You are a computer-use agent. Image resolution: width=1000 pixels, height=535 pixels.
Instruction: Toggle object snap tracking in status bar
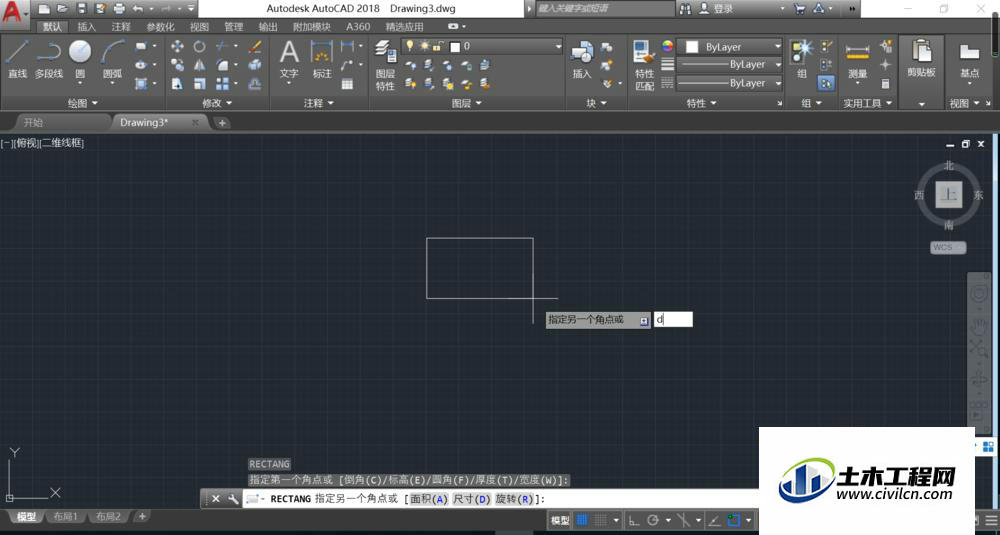tap(716, 520)
